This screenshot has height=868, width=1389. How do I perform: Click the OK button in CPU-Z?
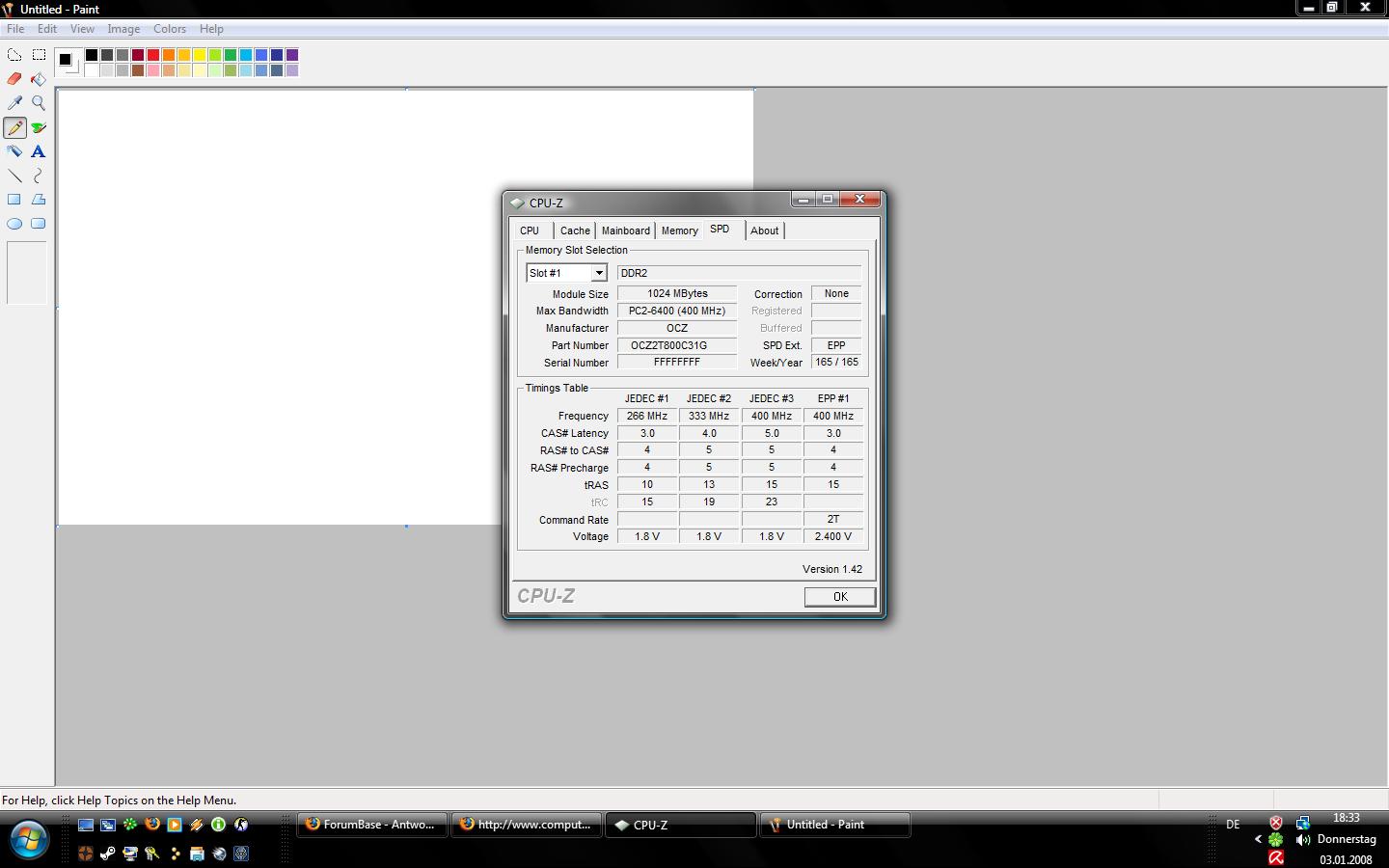tap(840, 597)
